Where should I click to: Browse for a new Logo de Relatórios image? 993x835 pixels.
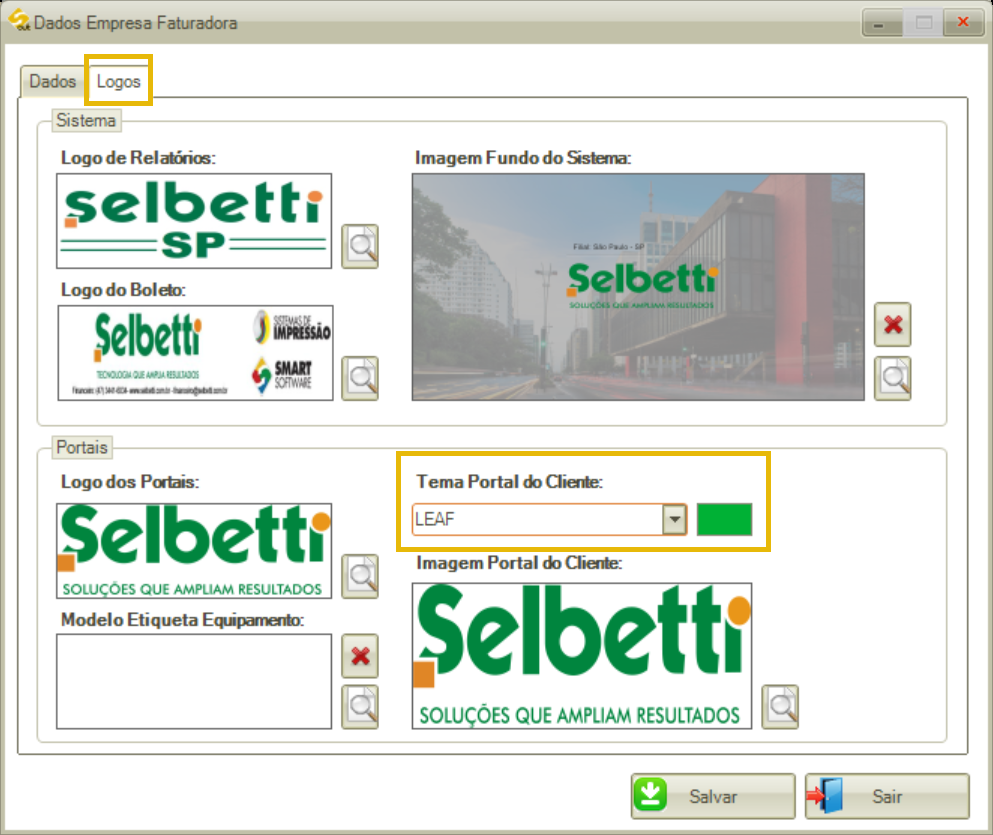pos(360,246)
